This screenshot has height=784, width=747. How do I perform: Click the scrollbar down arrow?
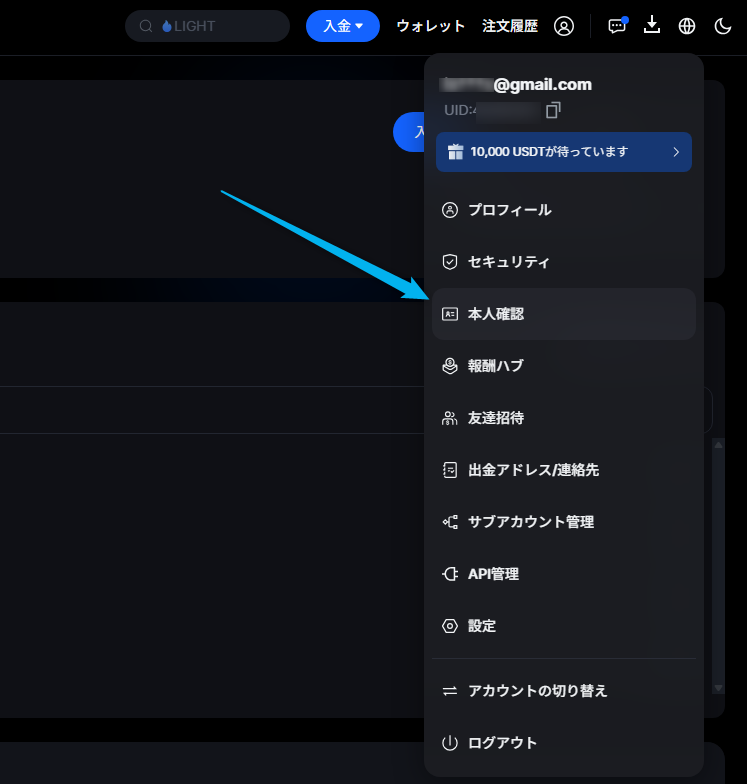(718, 688)
